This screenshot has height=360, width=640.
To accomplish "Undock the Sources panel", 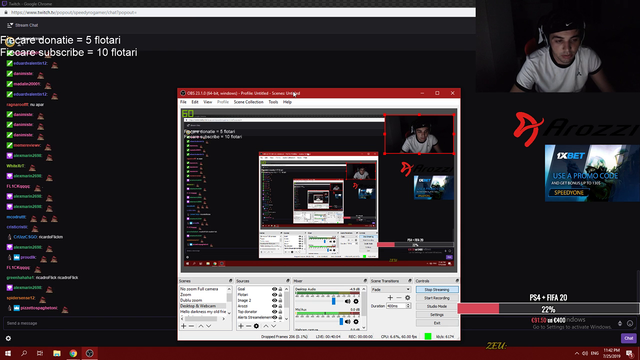I will point(288,281).
